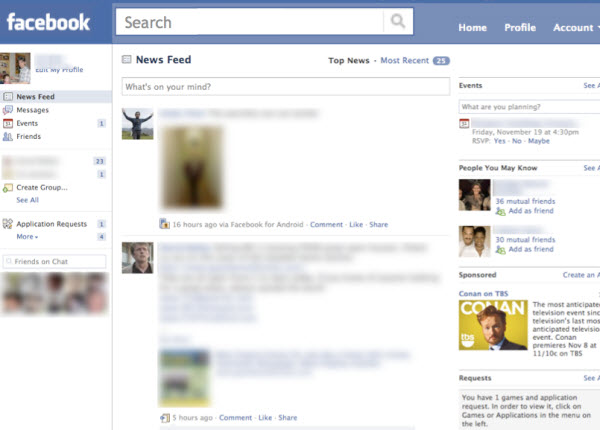Click the Events calendar icon in sidebar

pos(8,123)
